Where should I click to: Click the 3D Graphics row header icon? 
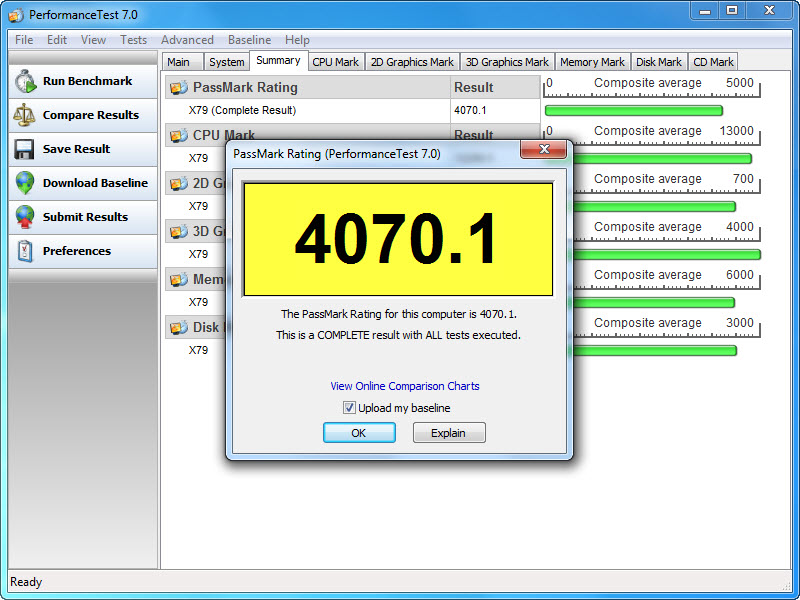179,232
